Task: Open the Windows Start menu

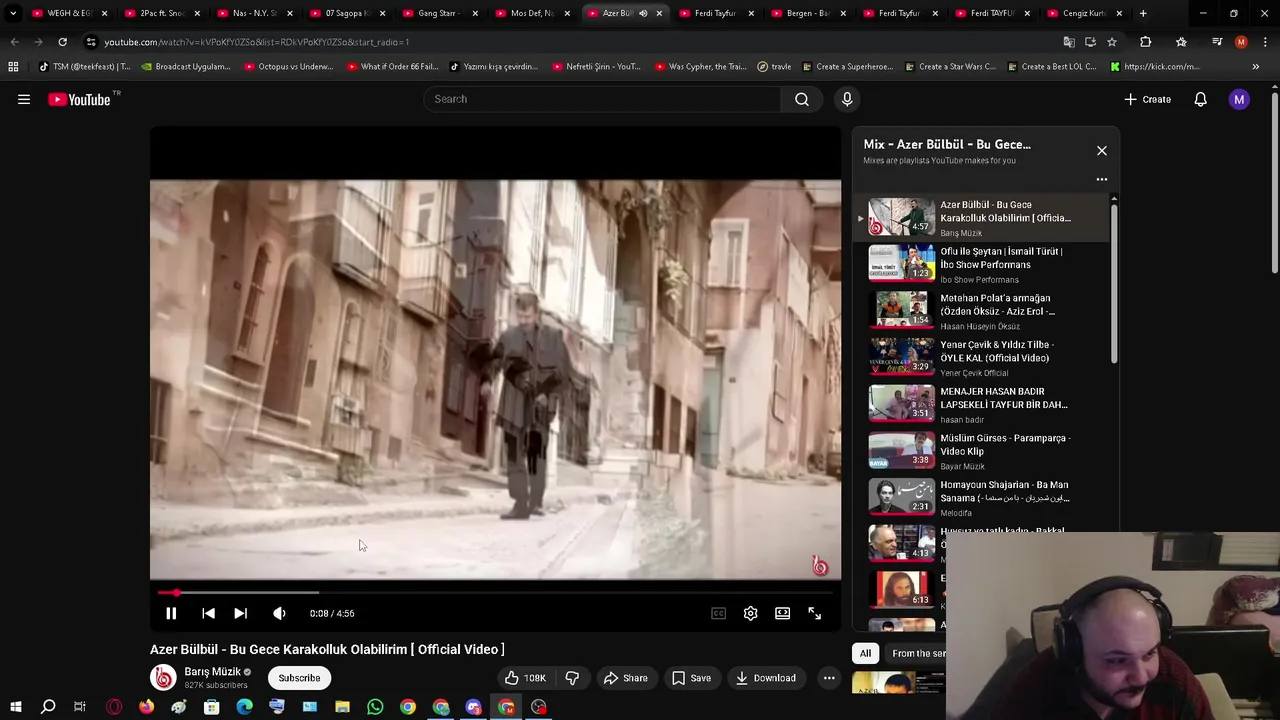Action: click(15, 707)
